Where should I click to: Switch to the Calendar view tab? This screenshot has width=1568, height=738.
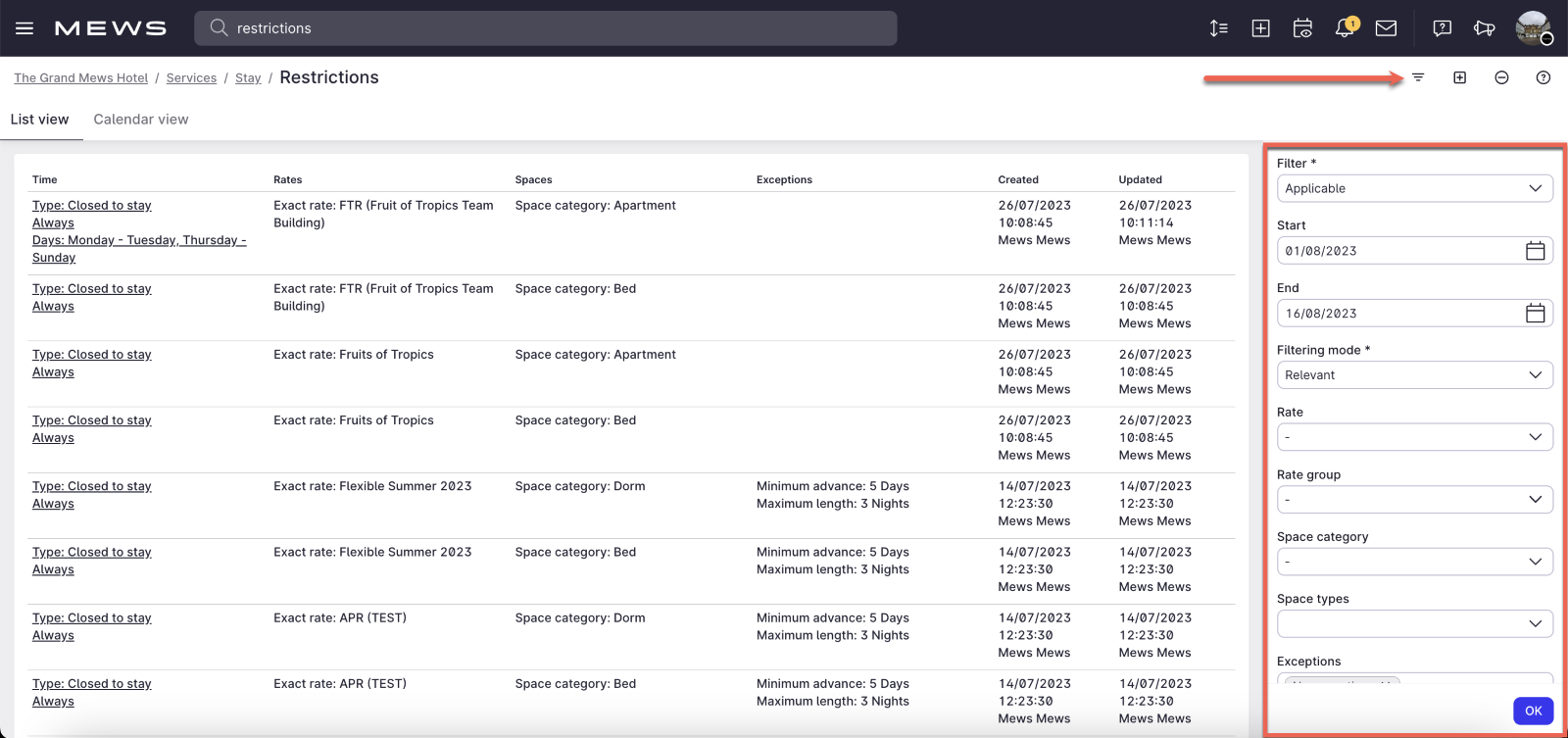[x=141, y=120]
